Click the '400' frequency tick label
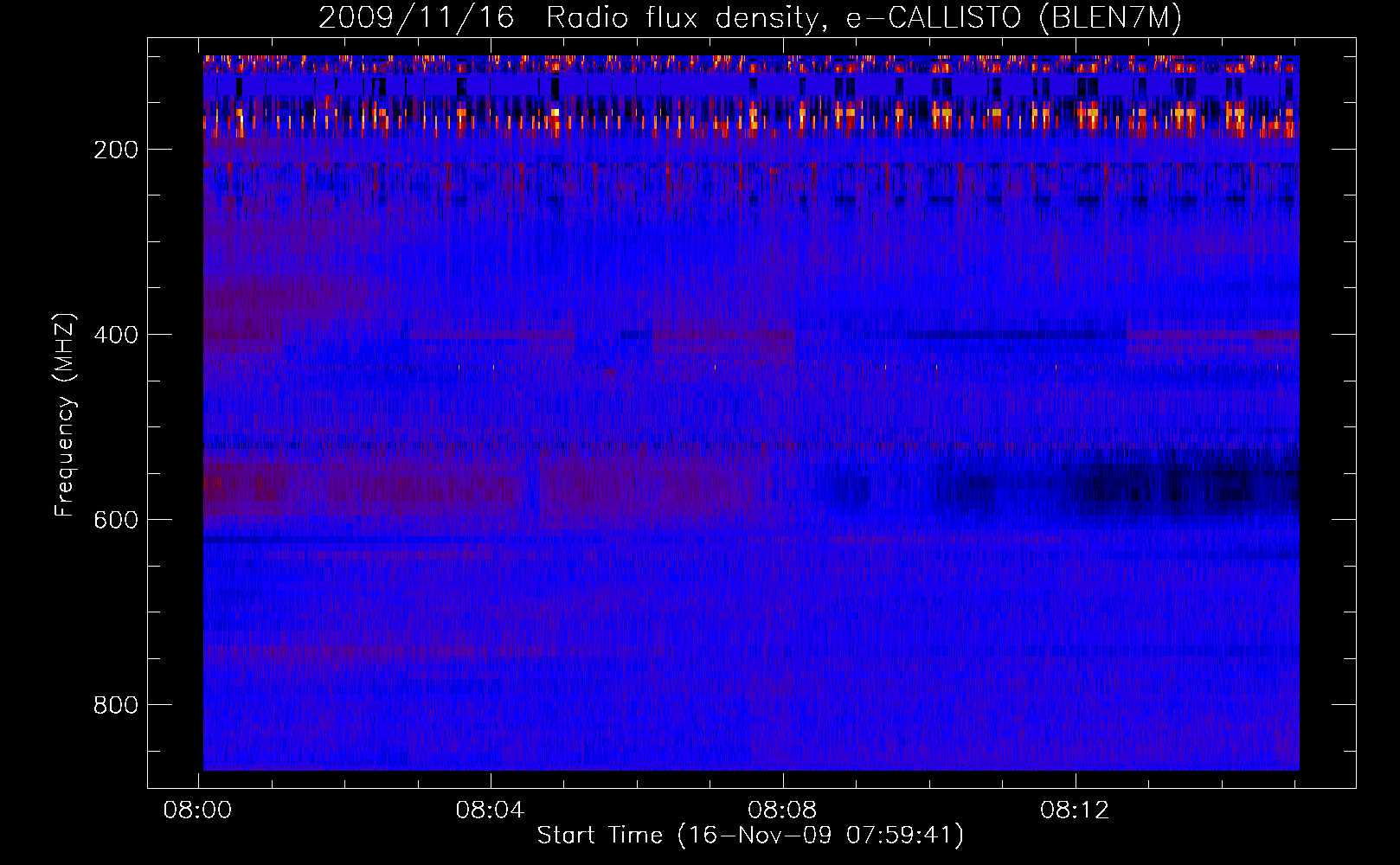Image resolution: width=1400 pixels, height=865 pixels. (116, 335)
